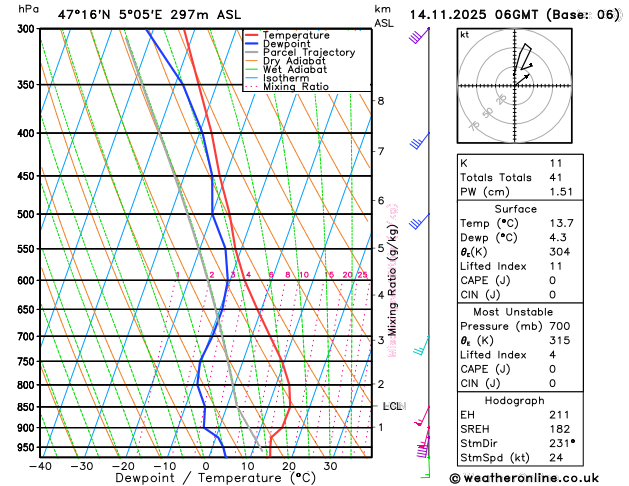The width and height of the screenshot is (629, 486).
Task: Click the purple wind barb at 300 hPa
Action: [x=419, y=36]
